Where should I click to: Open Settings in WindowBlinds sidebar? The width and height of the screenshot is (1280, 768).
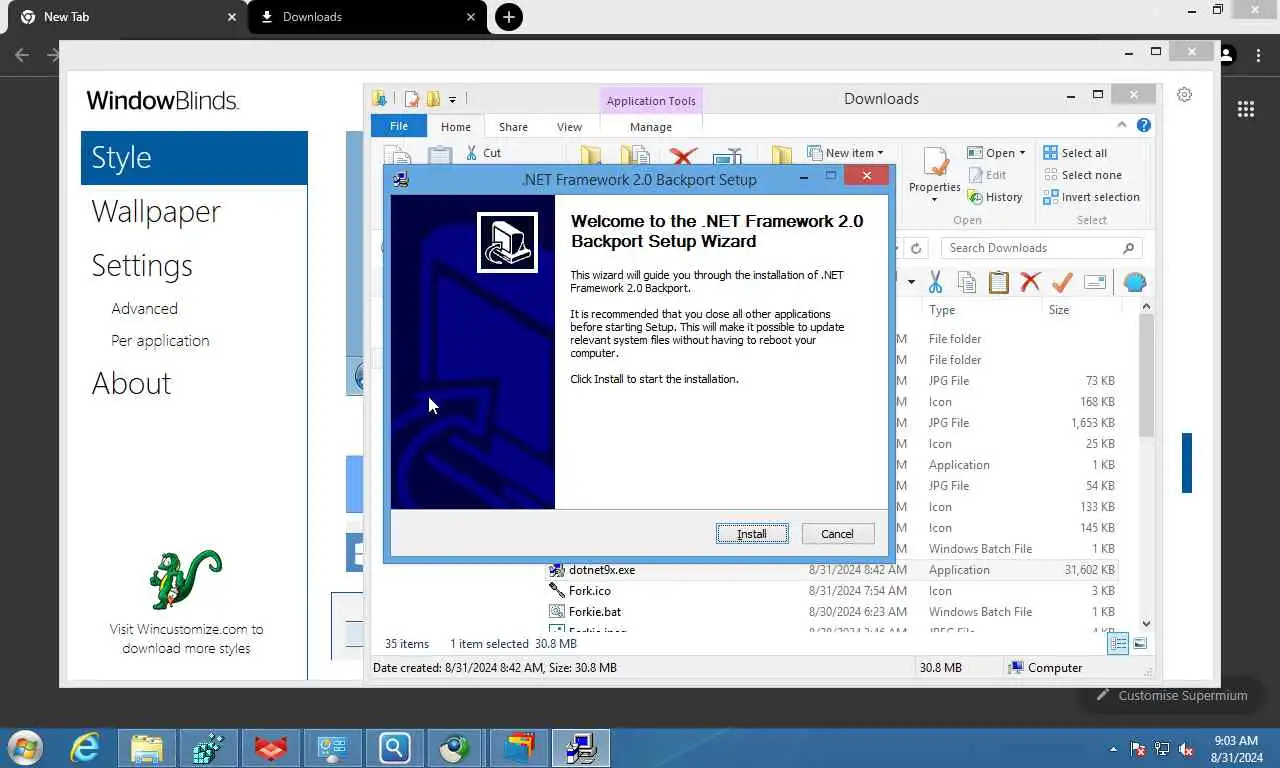tap(142, 266)
